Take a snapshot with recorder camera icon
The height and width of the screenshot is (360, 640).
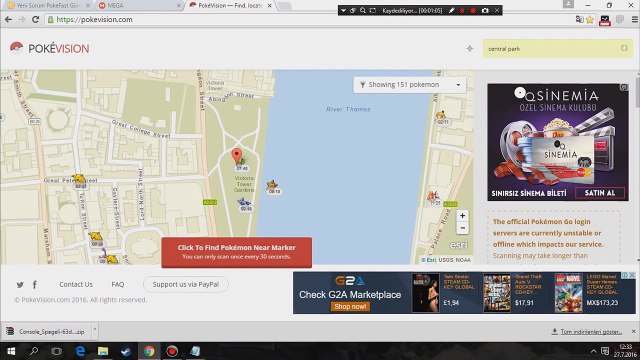pos(485,11)
